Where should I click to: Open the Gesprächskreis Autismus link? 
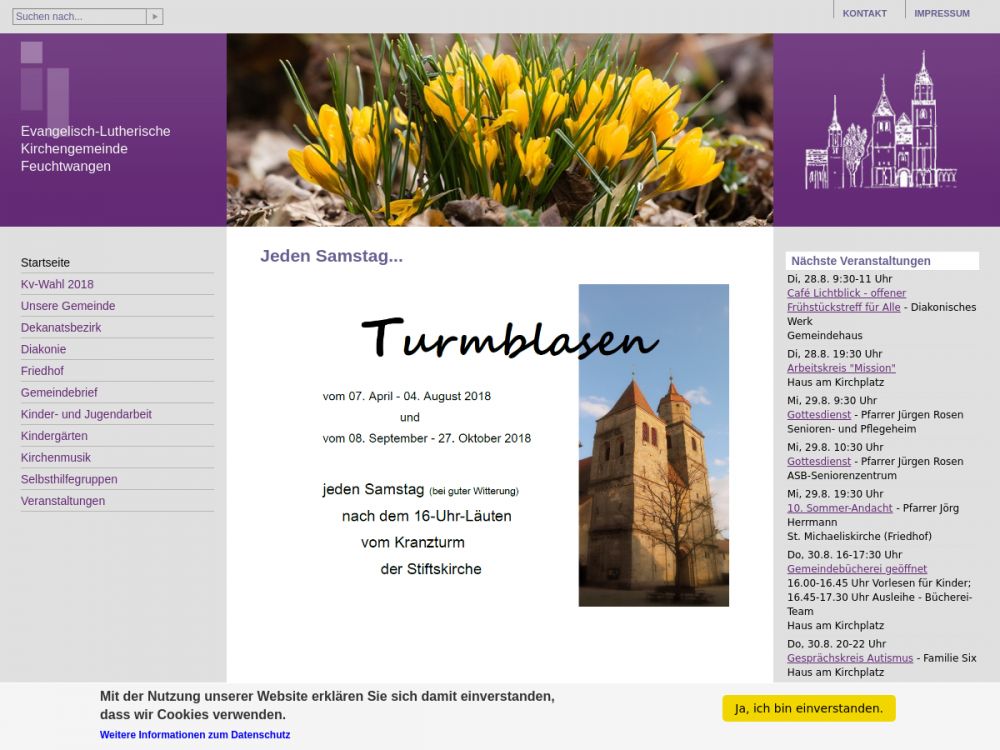pos(849,658)
